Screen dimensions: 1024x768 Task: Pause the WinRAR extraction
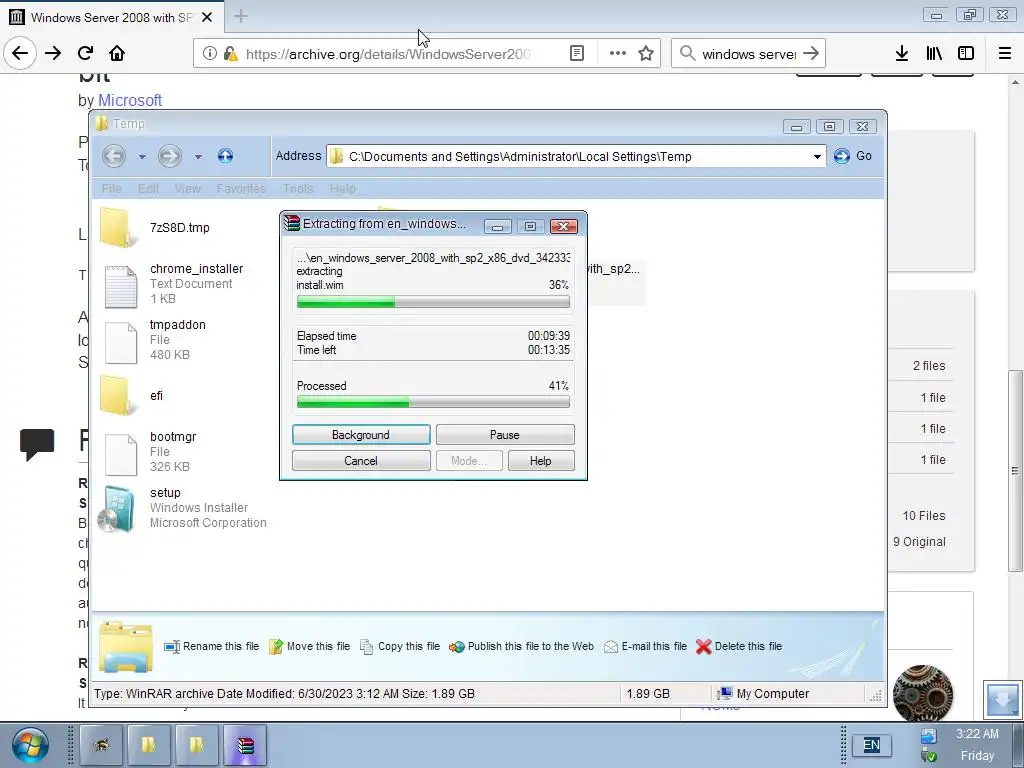pos(505,435)
